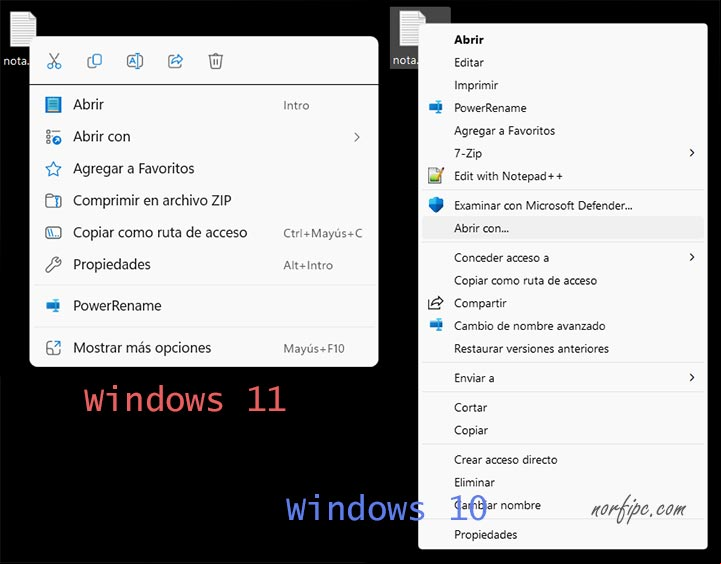Click Mostrar más opciones
Image resolution: width=721 pixels, height=564 pixels.
tap(204, 348)
